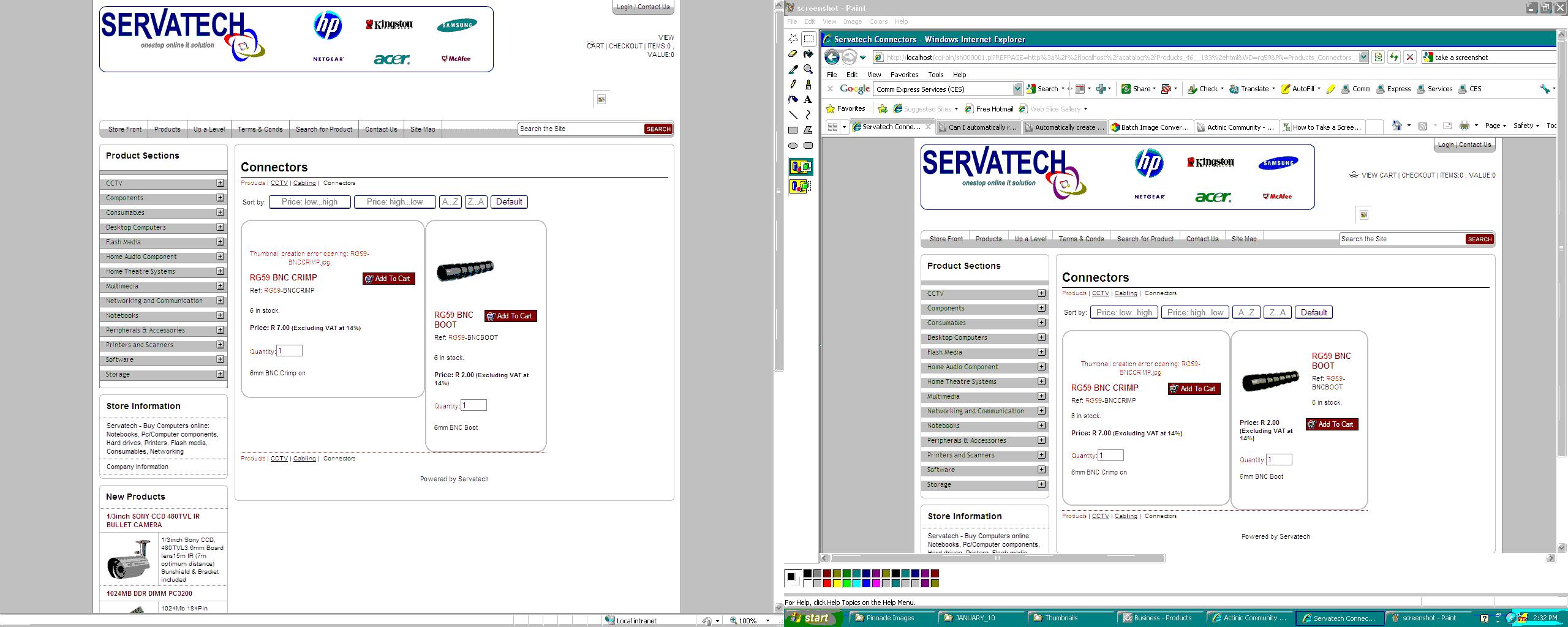Enable transparent selection mode in Paint toolbox
Screen dimensions: 1568x627
[x=801, y=186]
